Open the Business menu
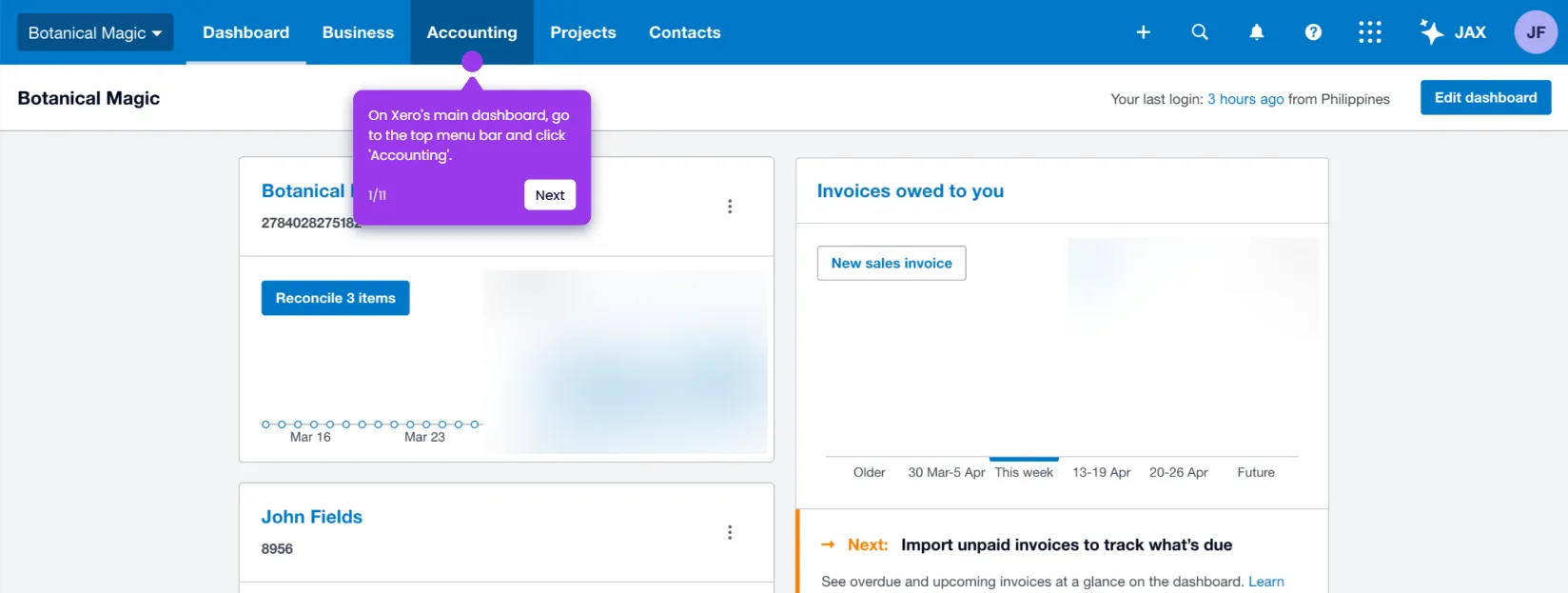 click(358, 32)
